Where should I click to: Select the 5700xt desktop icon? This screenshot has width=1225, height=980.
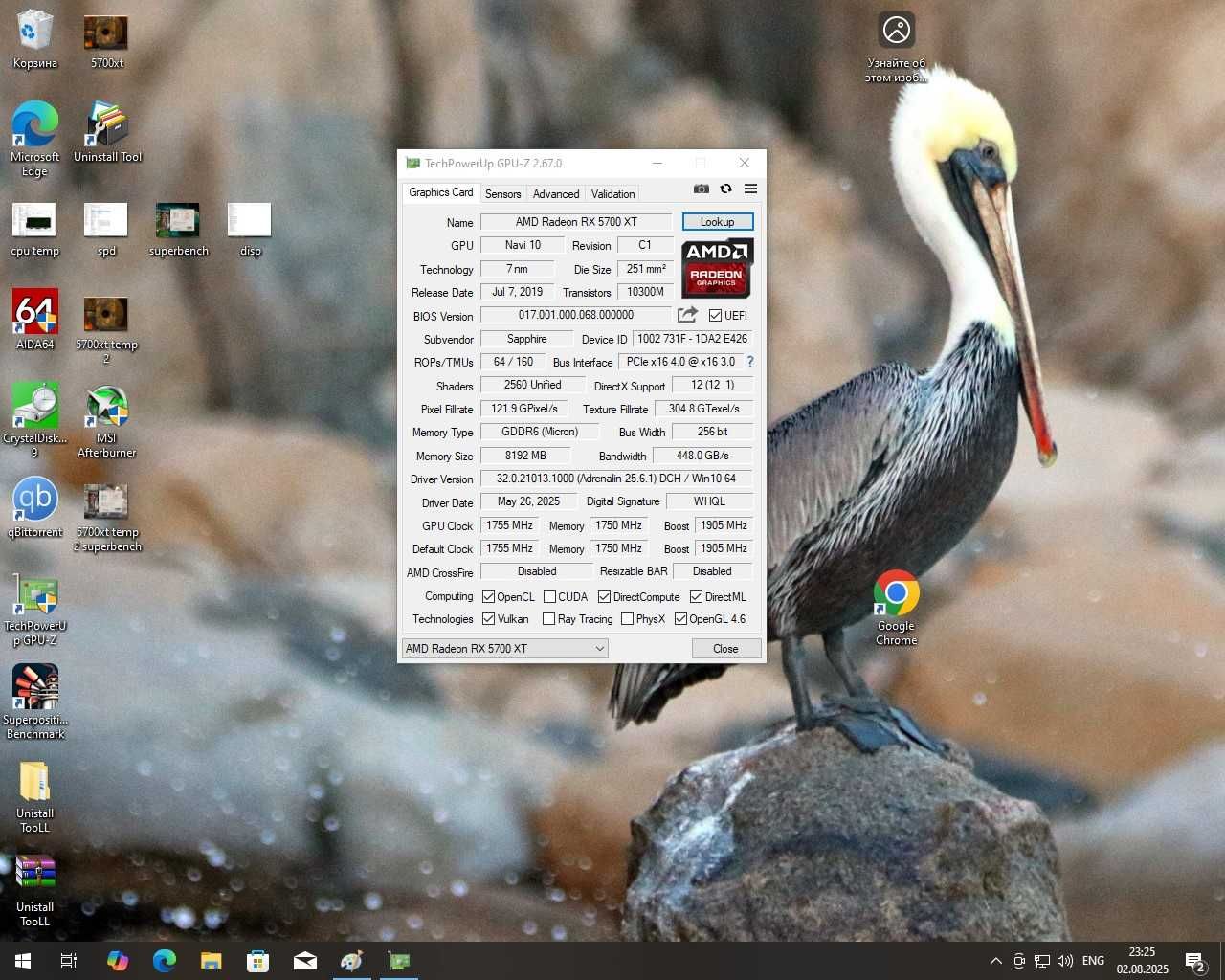[x=106, y=41]
